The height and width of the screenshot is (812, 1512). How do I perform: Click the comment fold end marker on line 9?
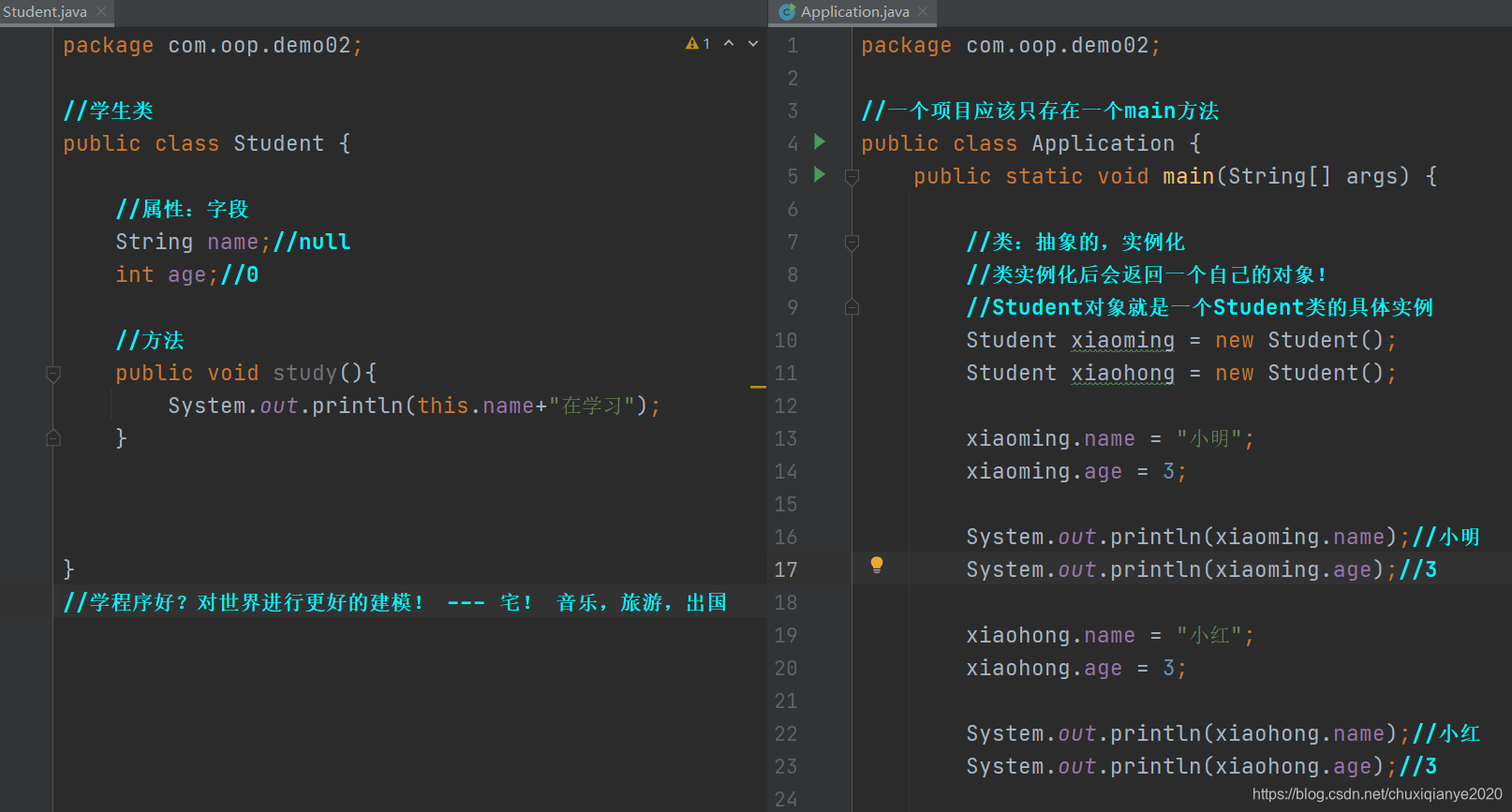point(852,307)
